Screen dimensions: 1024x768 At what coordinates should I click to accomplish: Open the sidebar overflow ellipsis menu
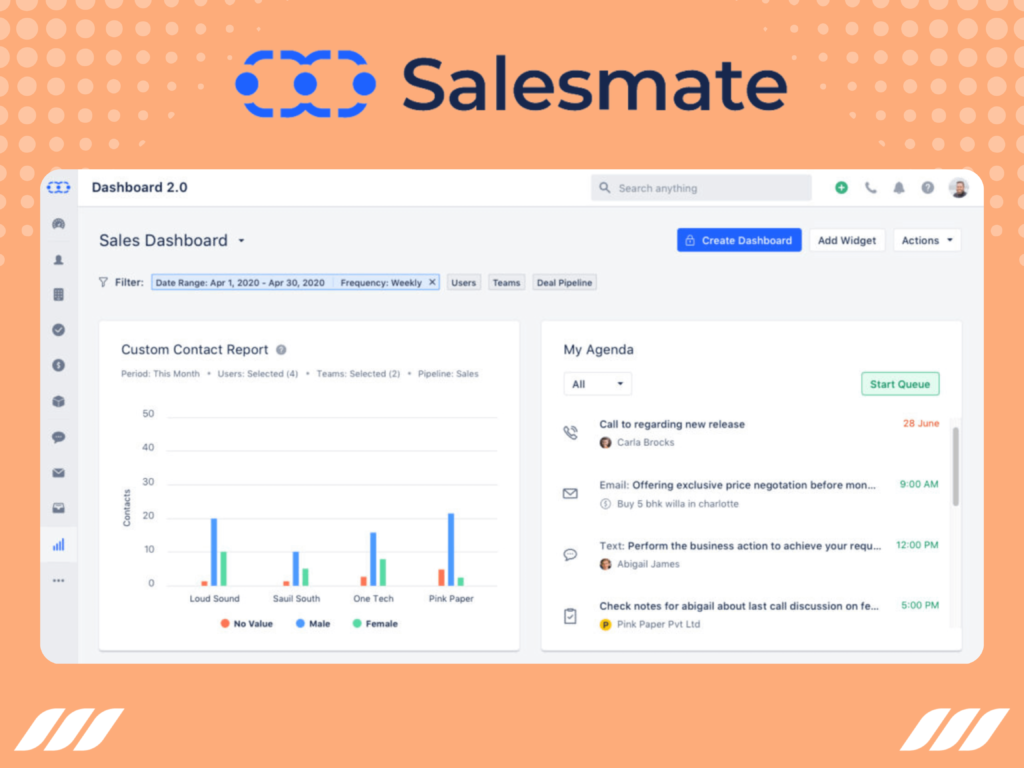coord(58,580)
